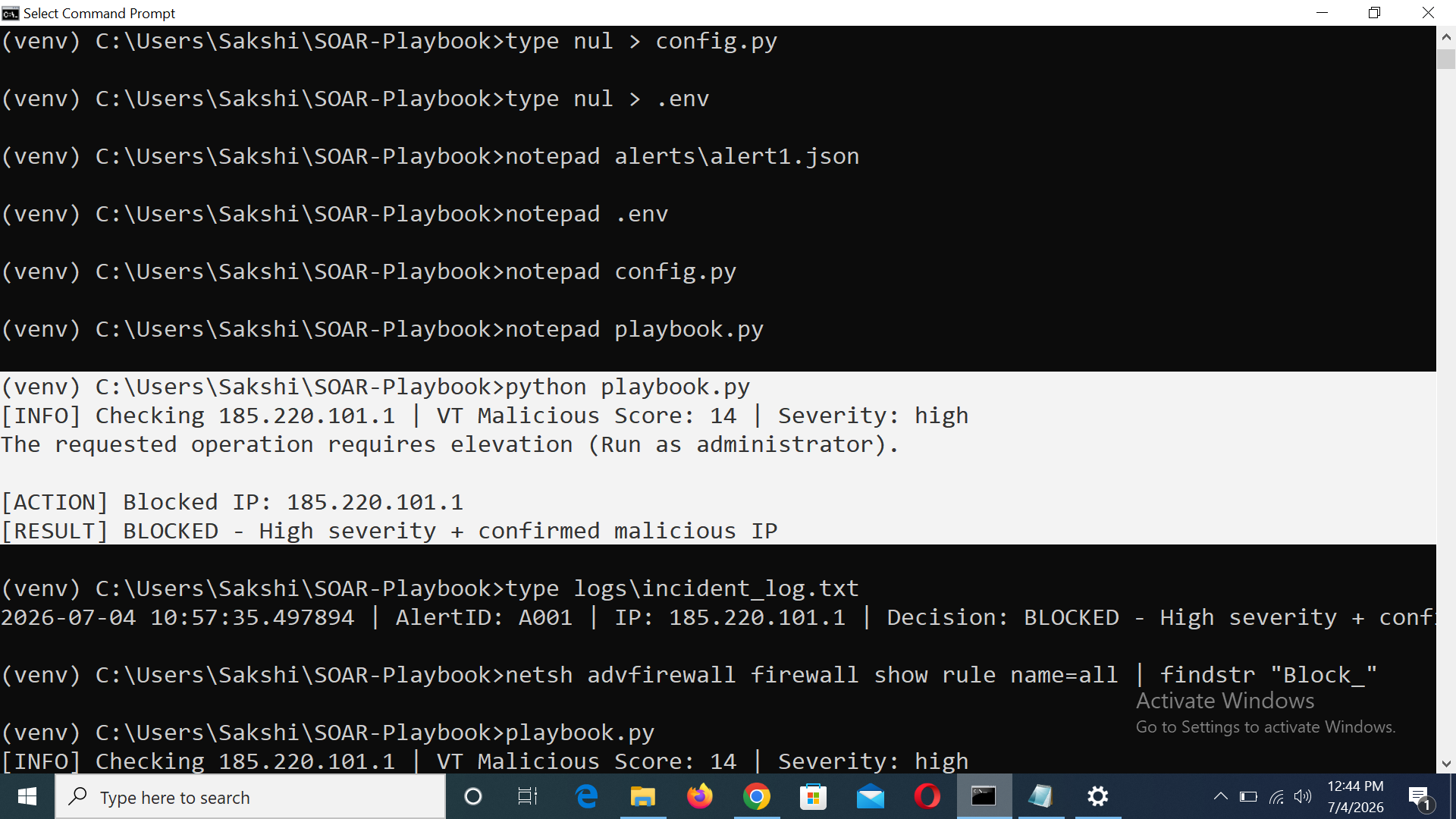Viewport: 1456px width, 819px height.
Task: Open the Settings gear taskbar app
Action: (1098, 796)
